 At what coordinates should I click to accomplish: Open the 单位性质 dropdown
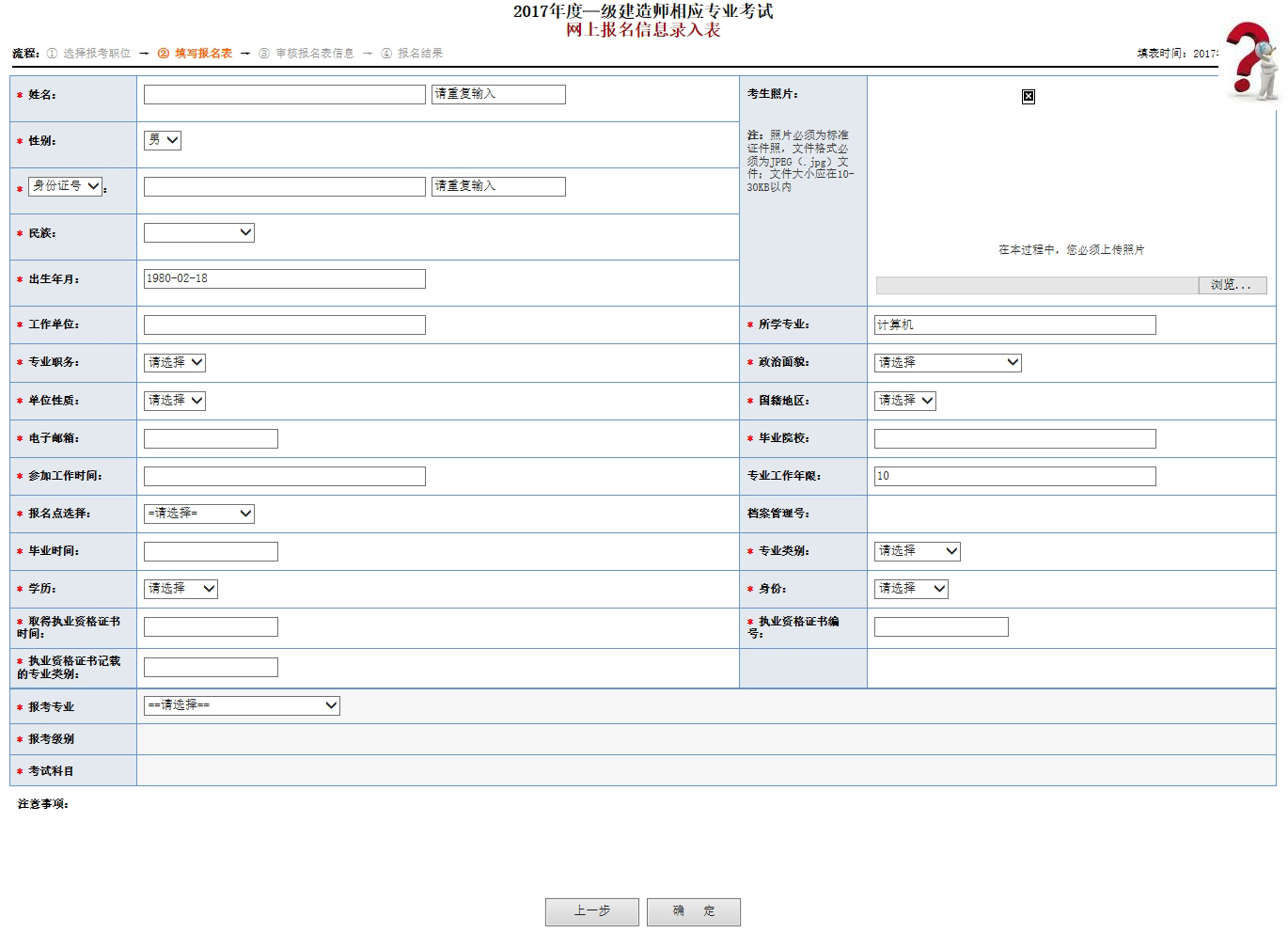pos(174,401)
